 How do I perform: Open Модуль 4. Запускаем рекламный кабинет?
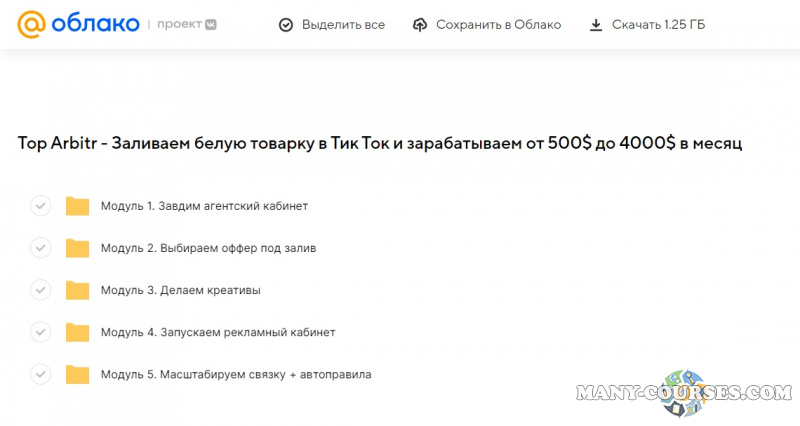pos(218,332)
